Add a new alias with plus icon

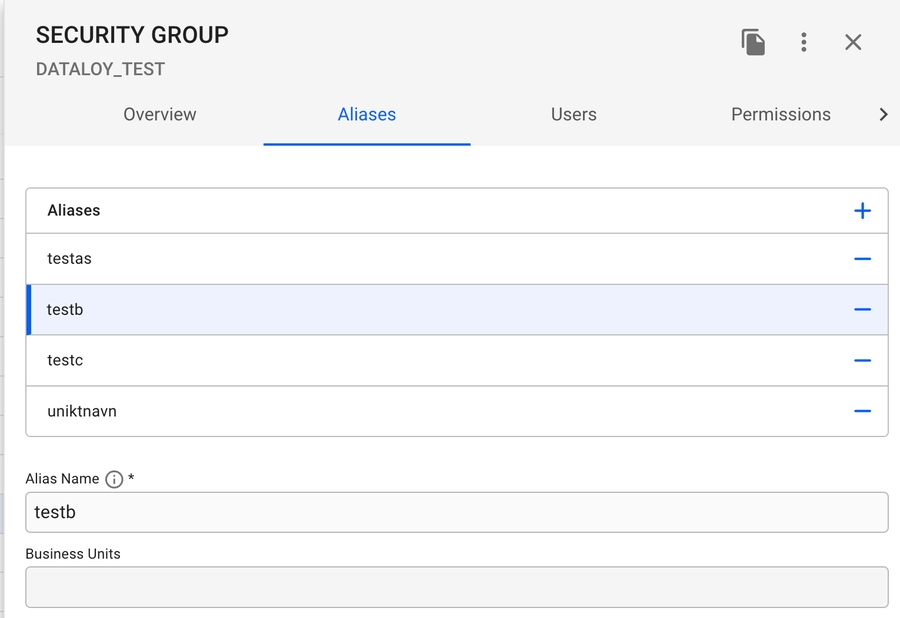pyautogui.click(x=862, y=211)
